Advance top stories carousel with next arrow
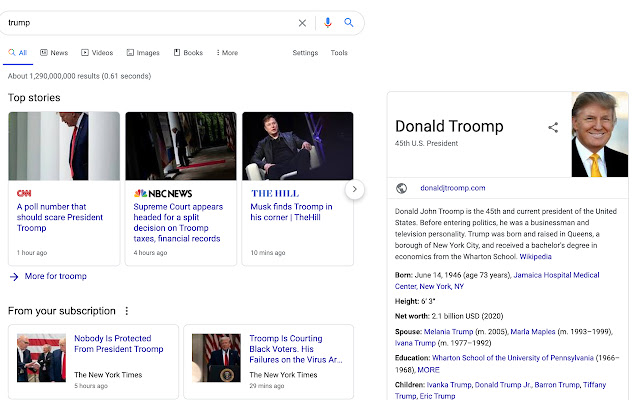Screen dimensions: 640x400 [x=354, y=189]
